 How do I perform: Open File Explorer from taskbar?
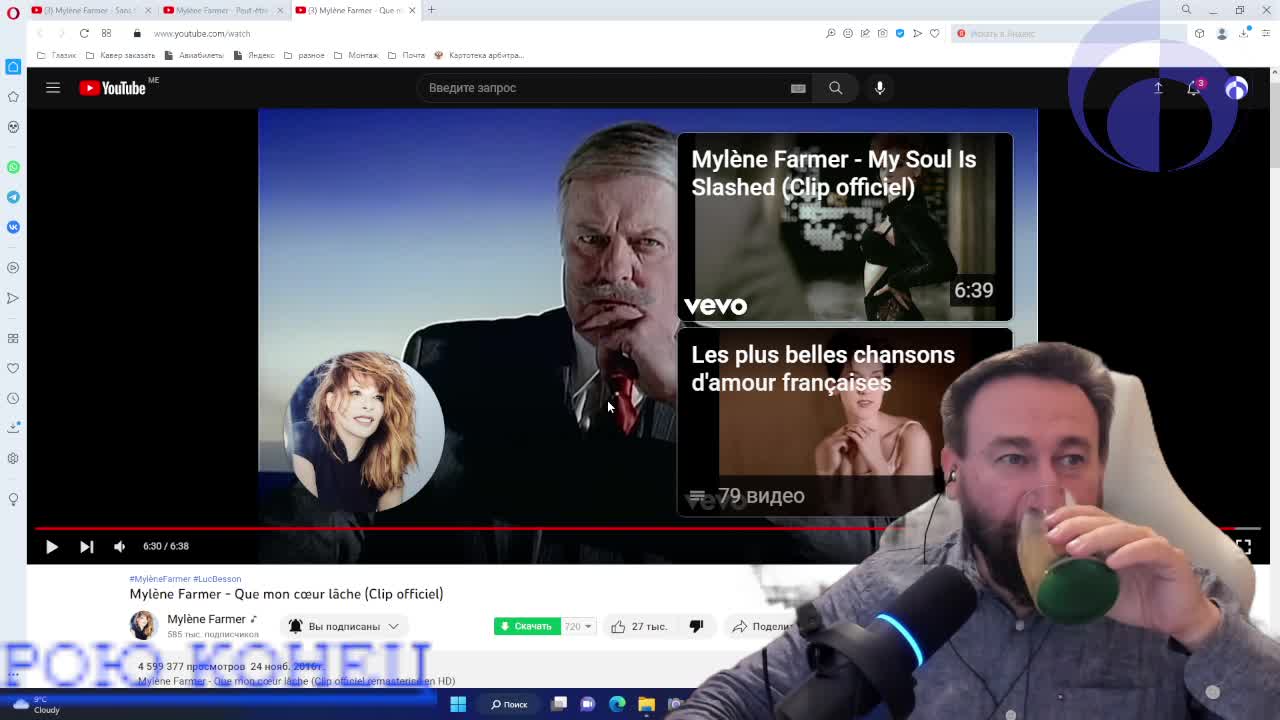[646, 704]
